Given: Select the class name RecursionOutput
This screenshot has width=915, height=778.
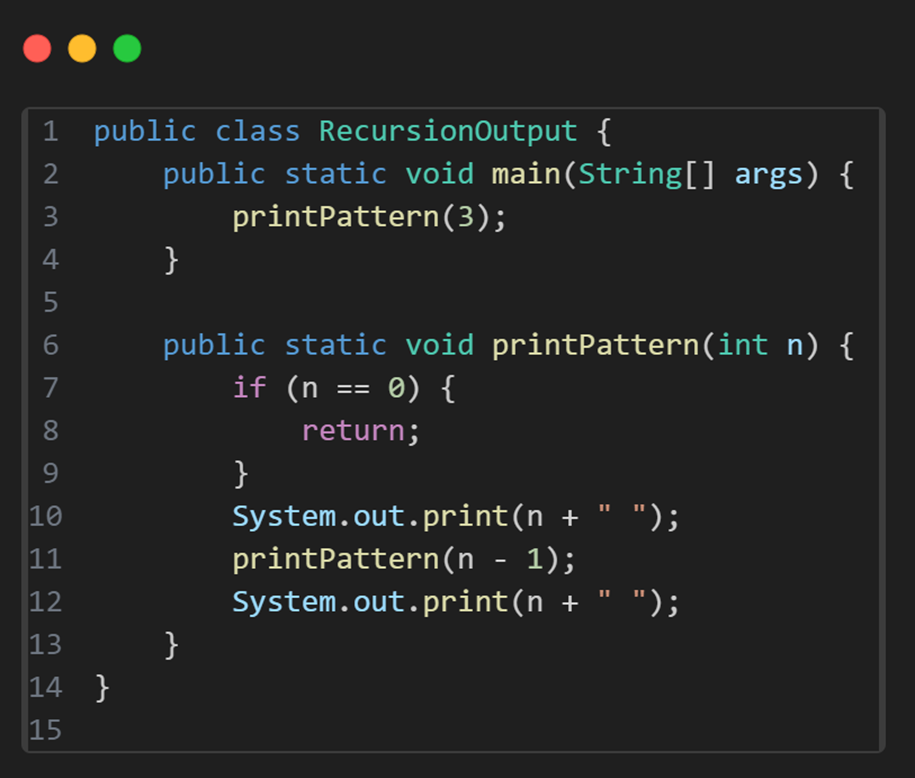Looking at the screenshot, I should 448,131.
